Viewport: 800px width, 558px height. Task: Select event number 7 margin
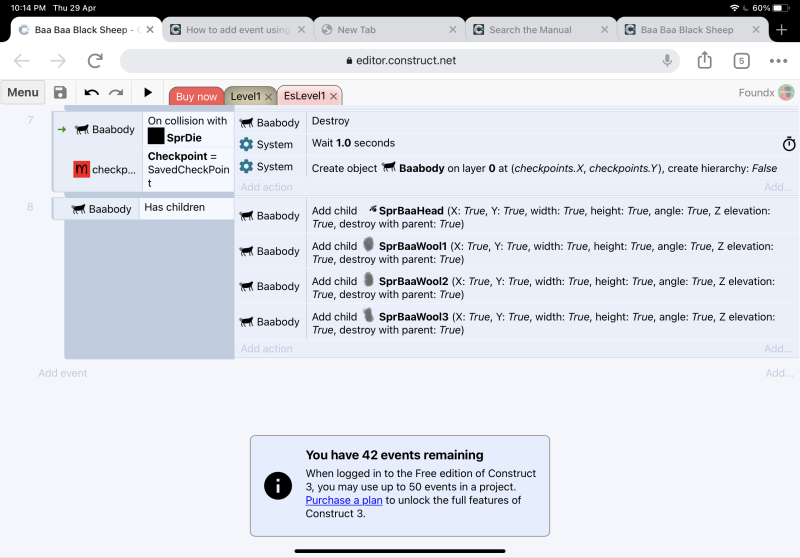tap(30, 120)
